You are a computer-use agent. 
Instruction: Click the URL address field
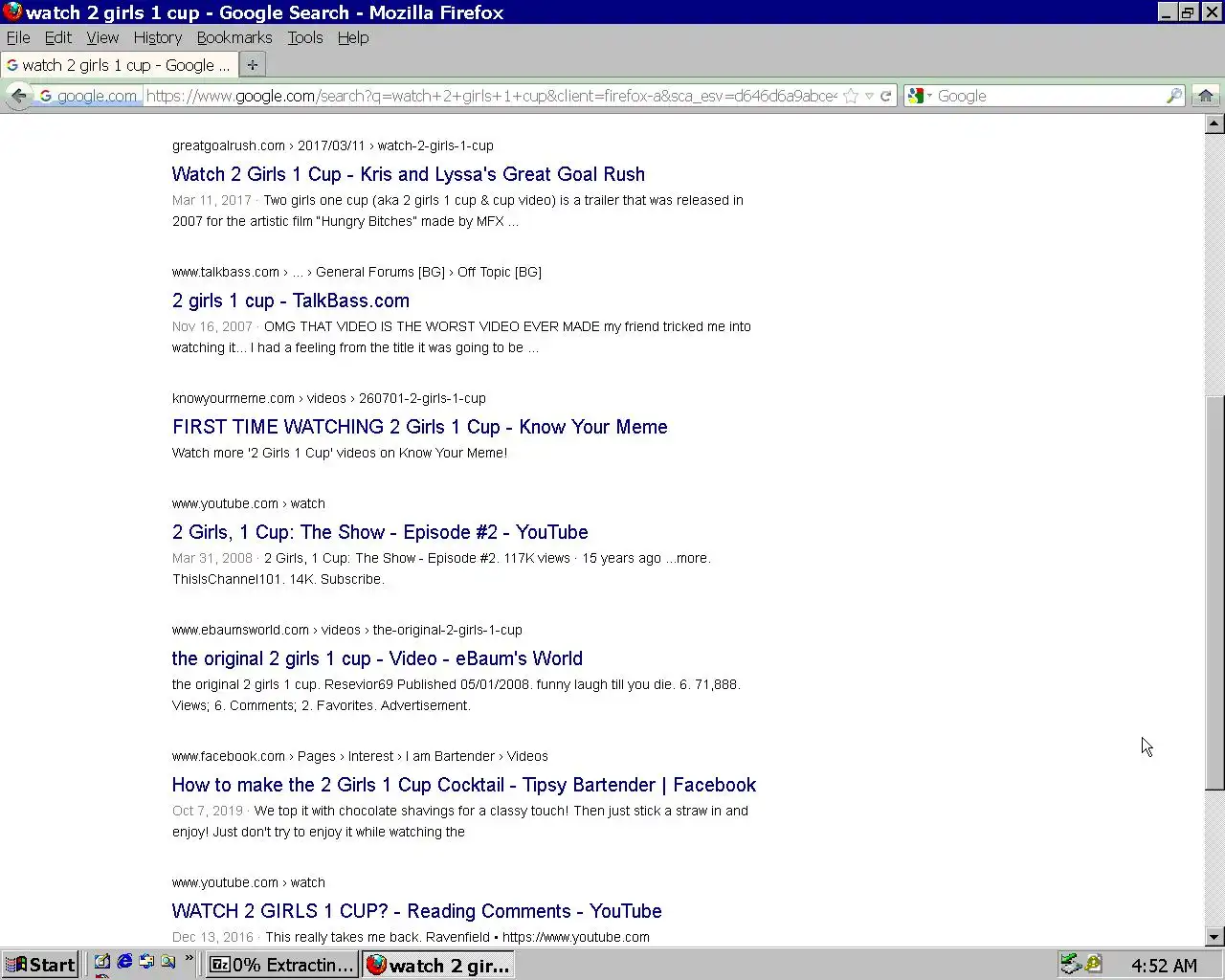(x=491, y=96)
